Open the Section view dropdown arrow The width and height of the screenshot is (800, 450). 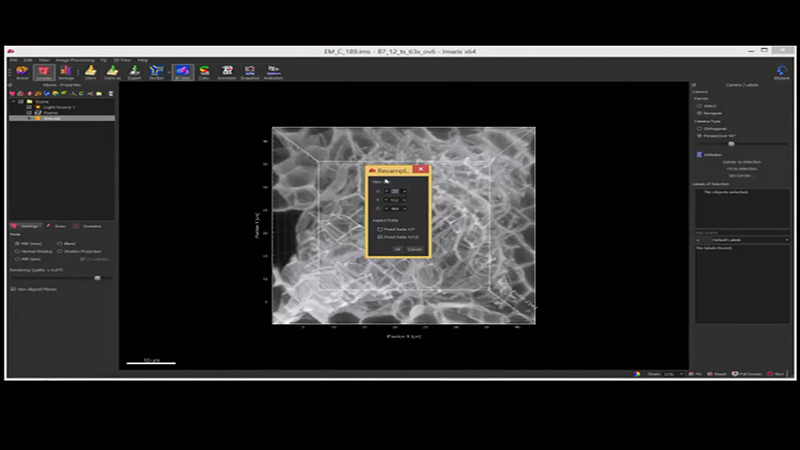169,72
